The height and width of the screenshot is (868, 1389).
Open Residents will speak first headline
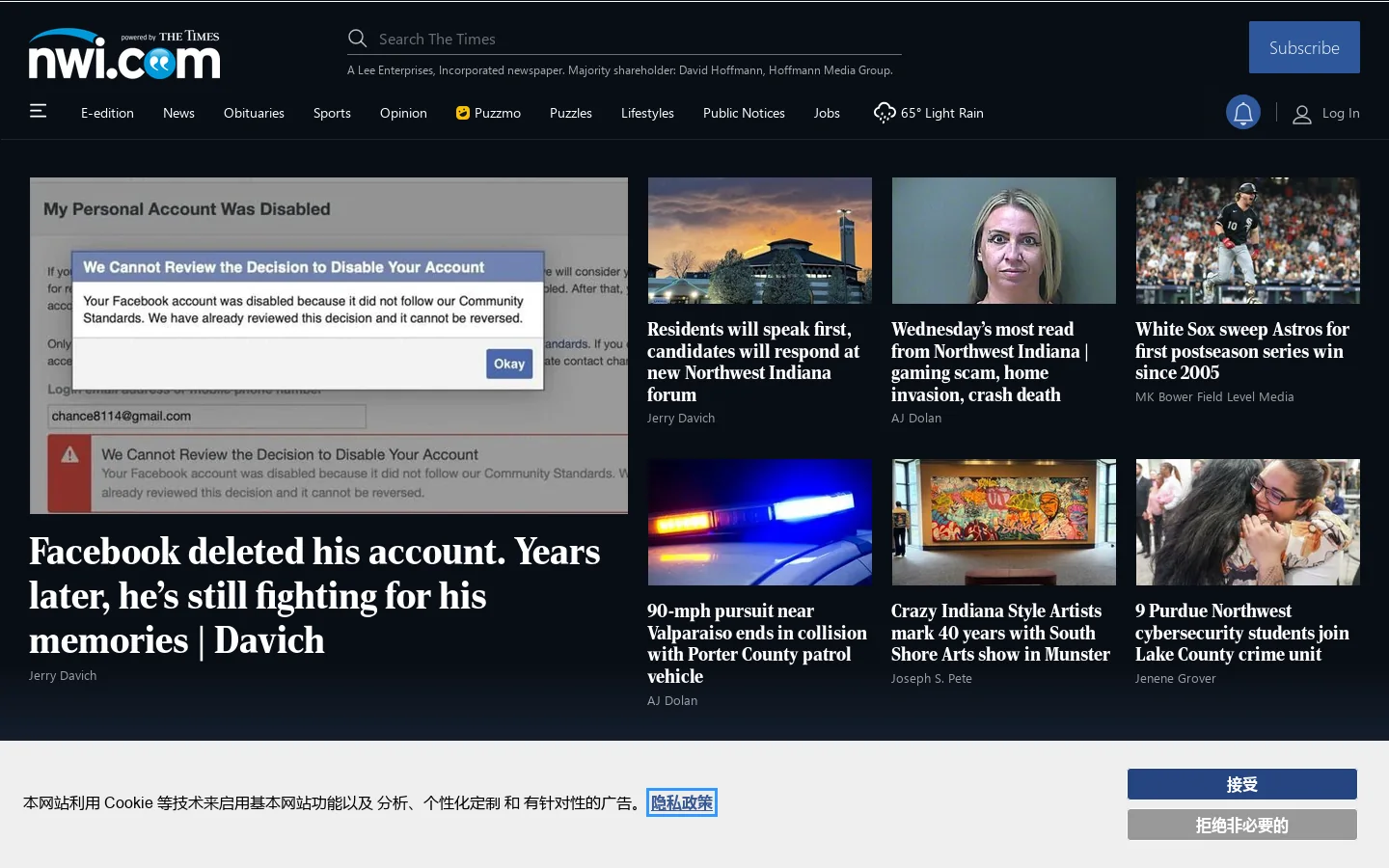[x=753, y=362]
